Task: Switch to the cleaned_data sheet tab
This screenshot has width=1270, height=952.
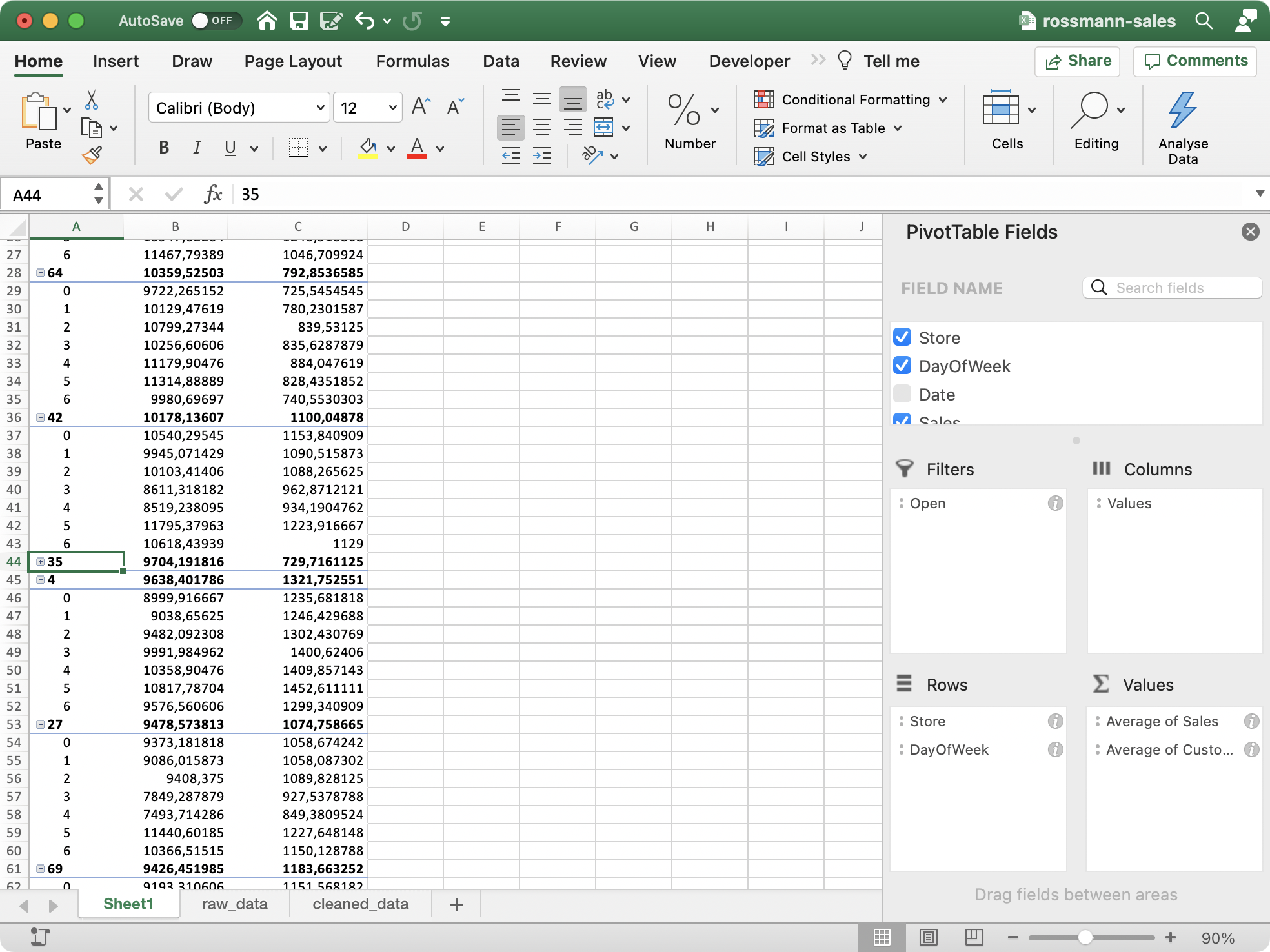Action: point(360,904)
